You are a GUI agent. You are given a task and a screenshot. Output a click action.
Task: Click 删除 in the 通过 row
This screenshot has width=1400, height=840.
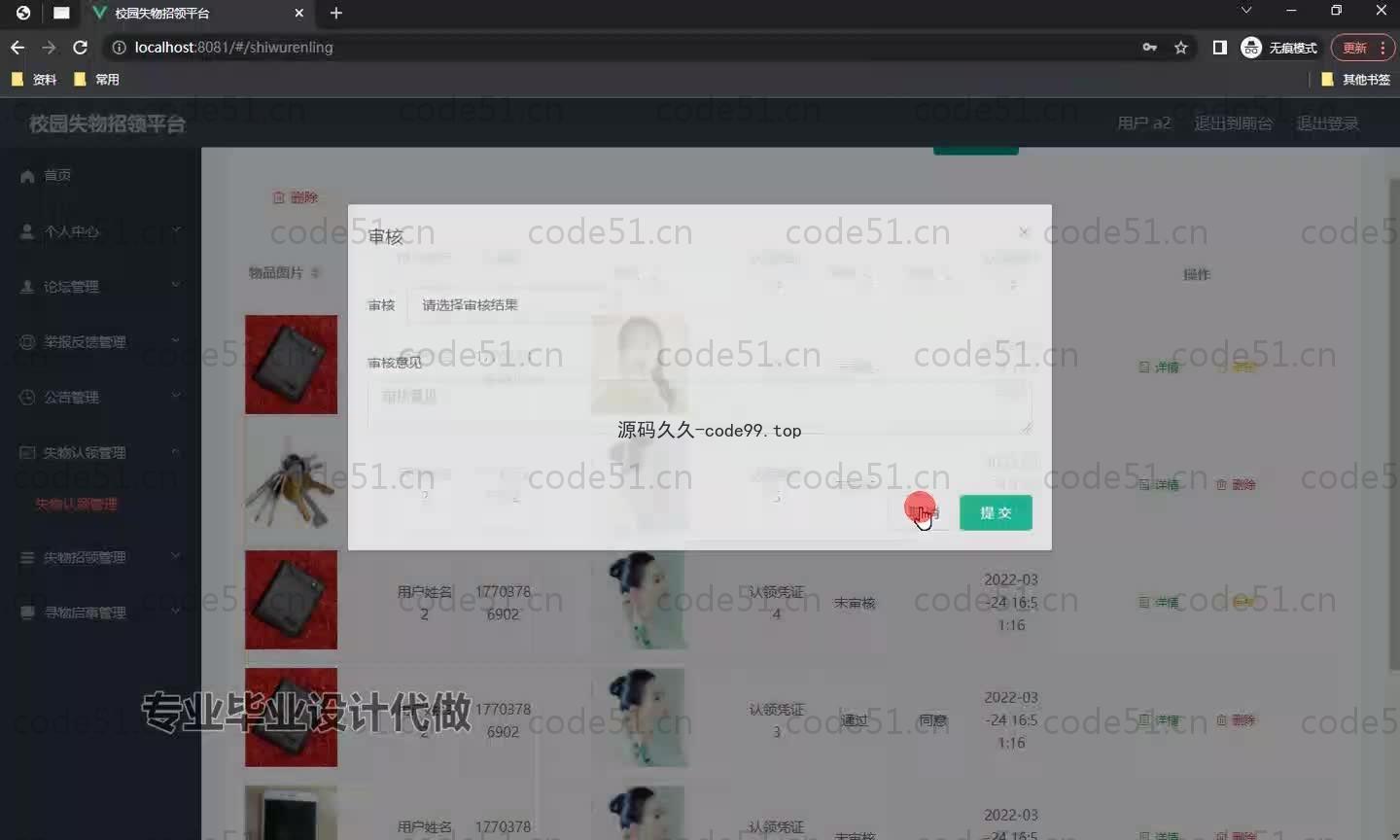click(1237, 720)
